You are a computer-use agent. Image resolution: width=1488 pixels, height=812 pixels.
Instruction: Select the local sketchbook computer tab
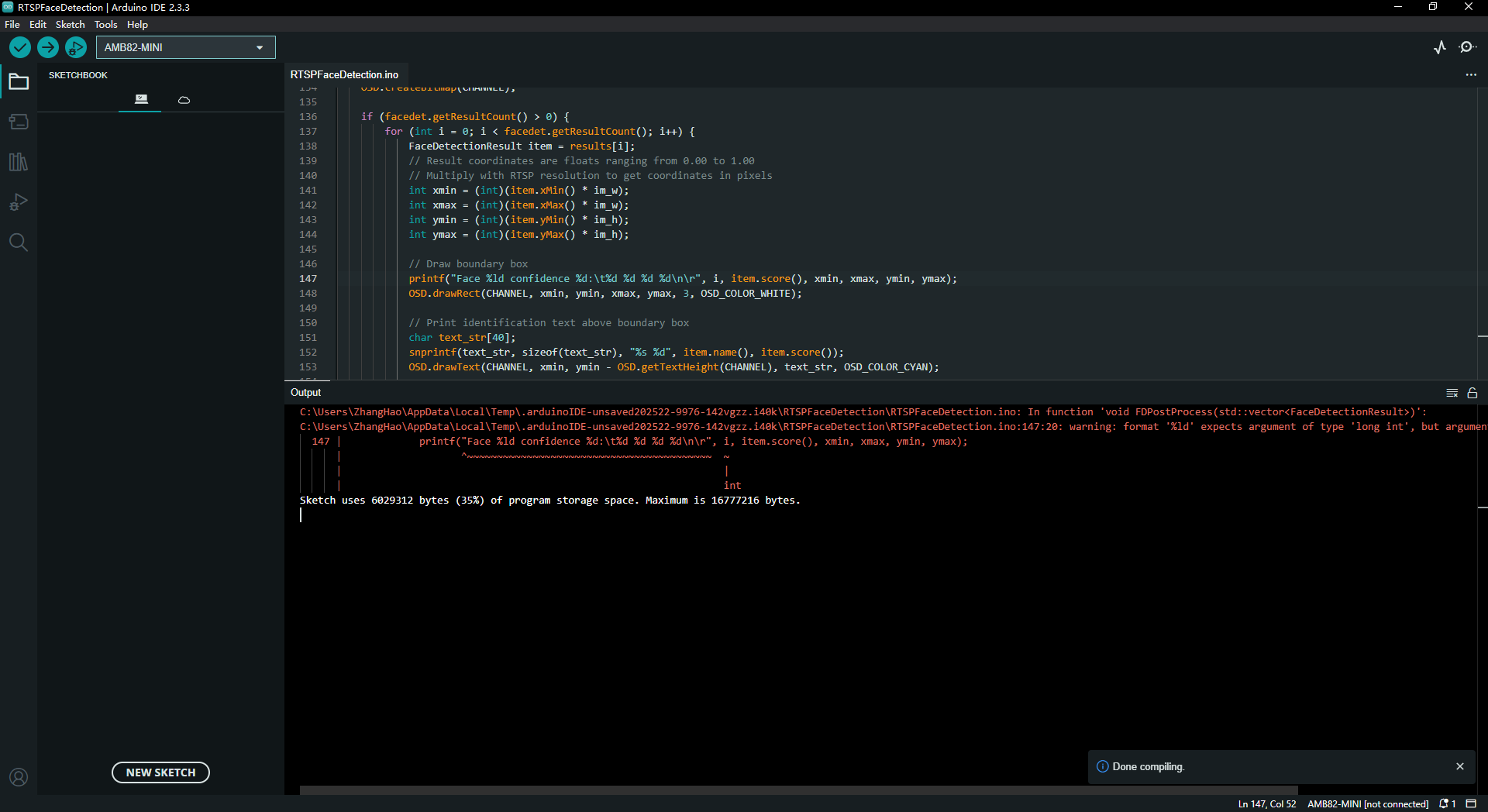pos(140,100)
